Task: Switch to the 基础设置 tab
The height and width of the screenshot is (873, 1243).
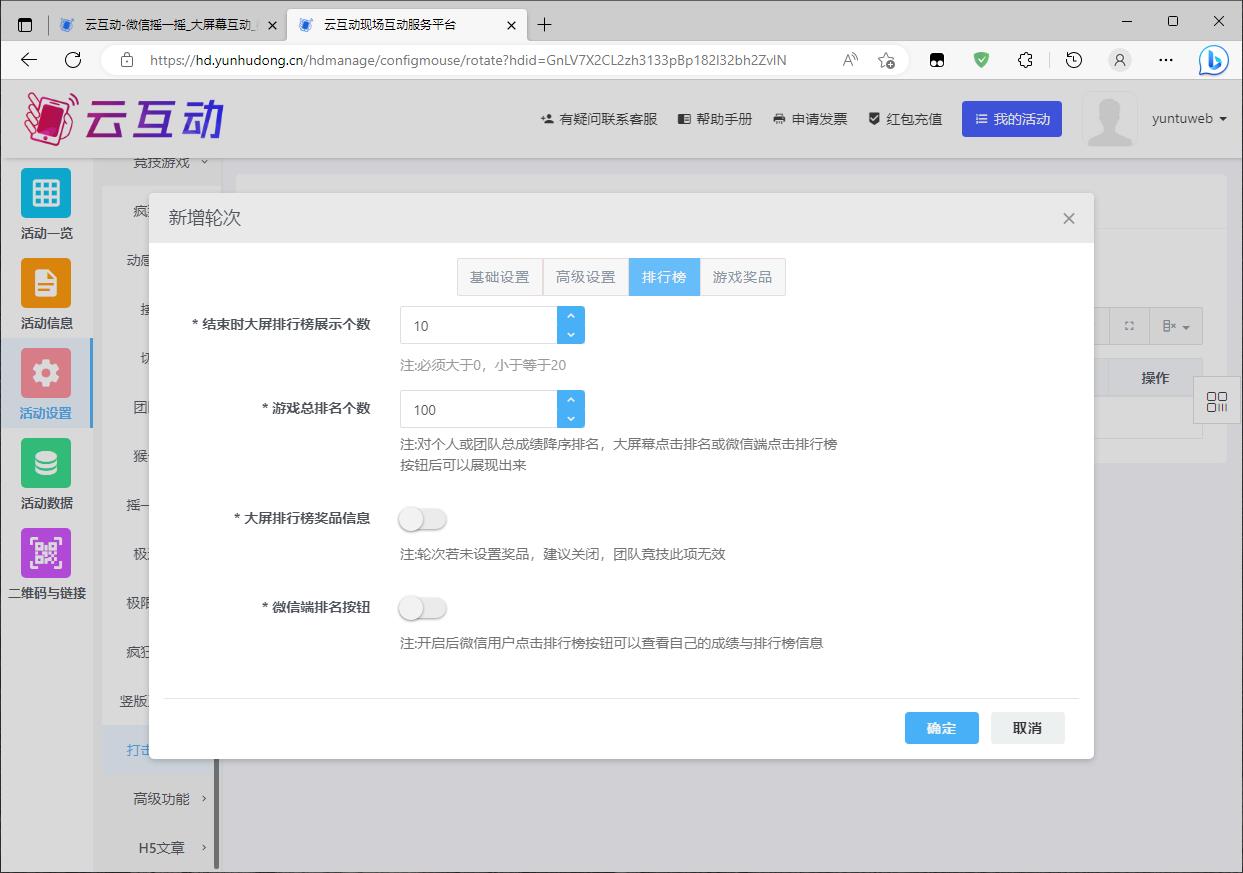Action: pyautogui.click(x=499, y=277)
